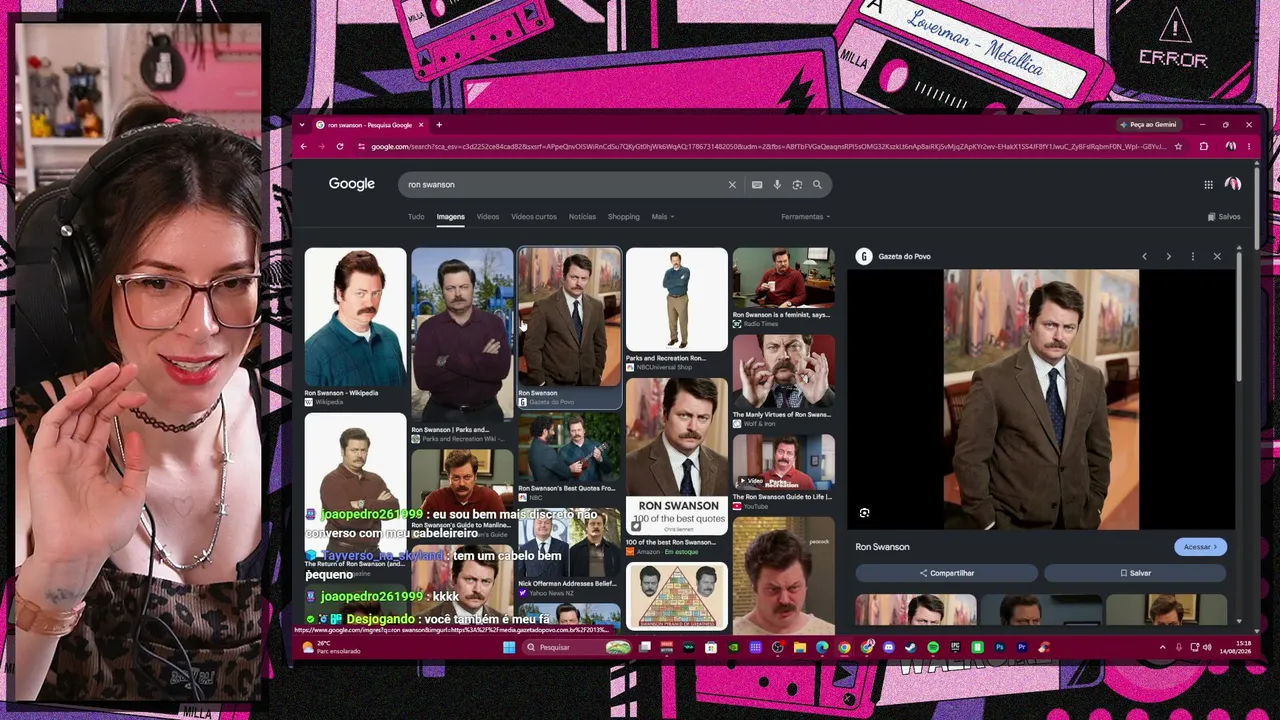1280x720 pixels.
Task: Expand the Mais dropdown
Action: click(662, 216)
